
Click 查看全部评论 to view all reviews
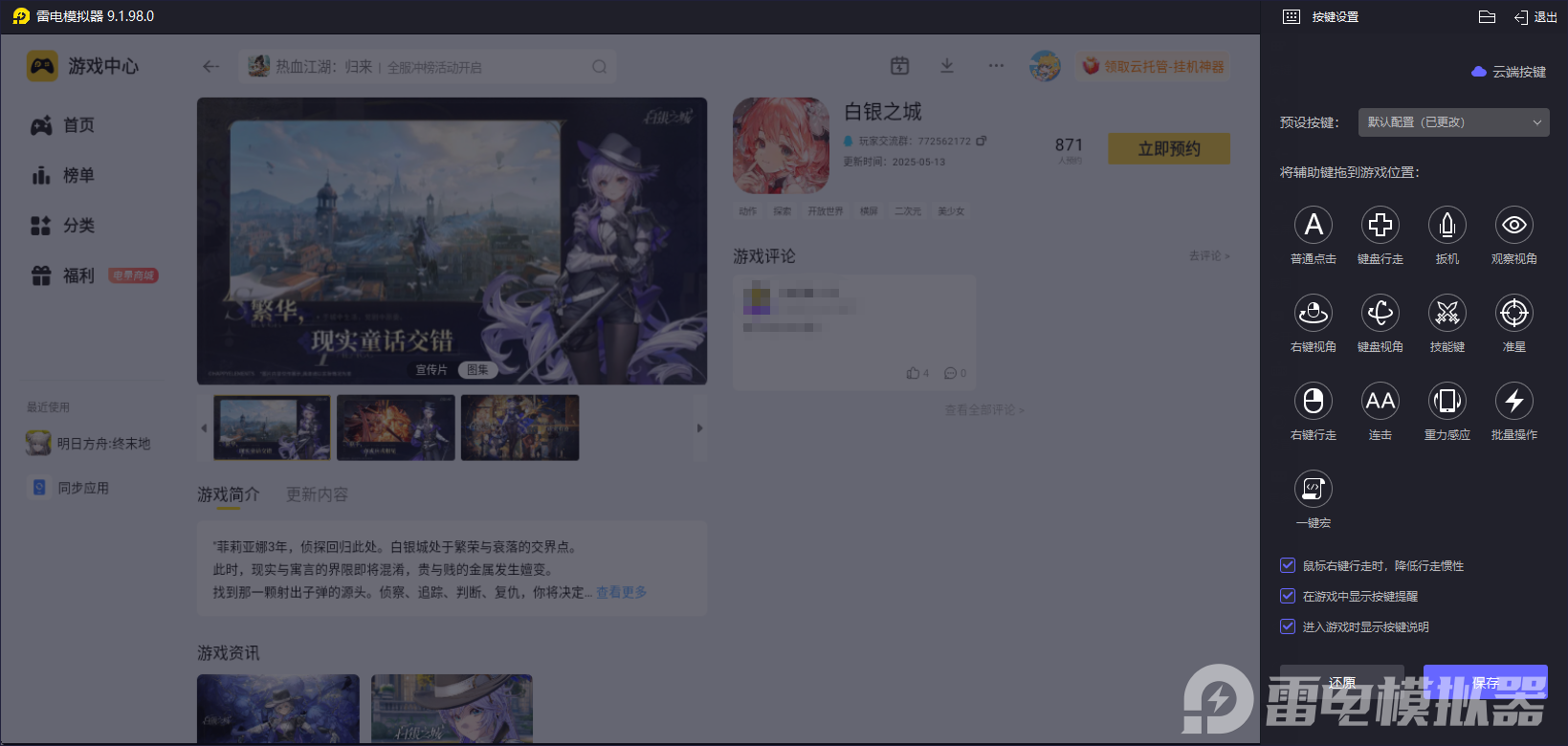[984, 409]
